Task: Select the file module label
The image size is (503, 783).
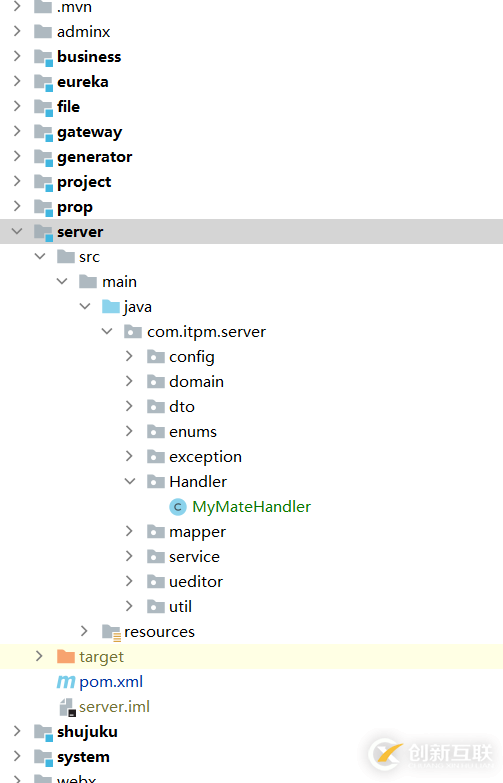Action: coord(68,107)
